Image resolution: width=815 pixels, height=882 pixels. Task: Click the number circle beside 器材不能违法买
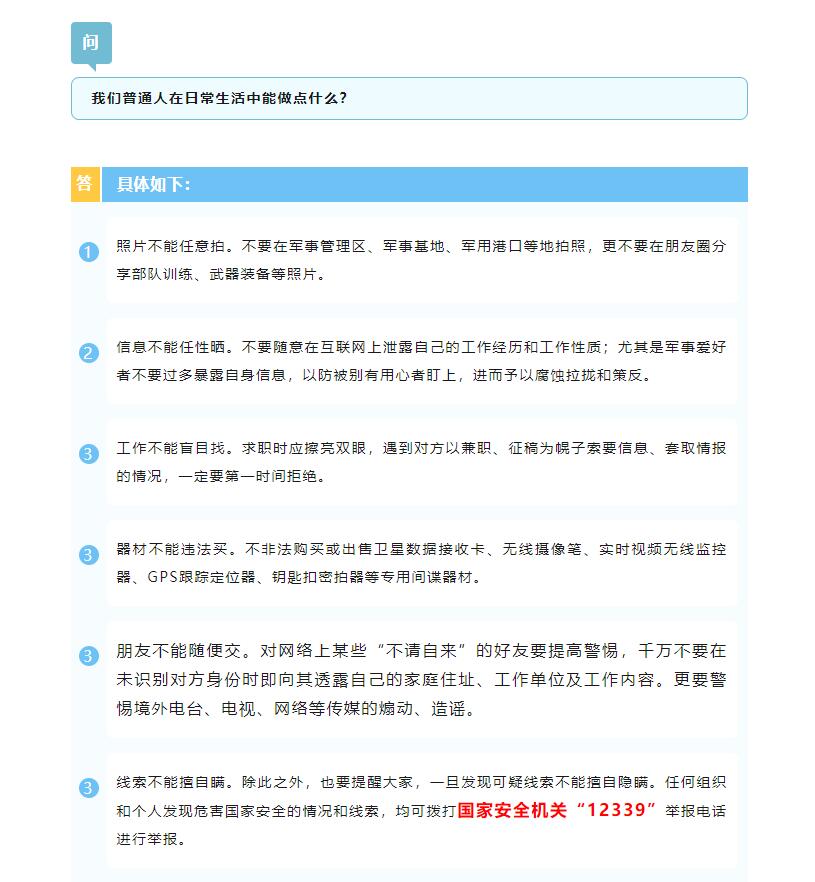tap(88, 555)
